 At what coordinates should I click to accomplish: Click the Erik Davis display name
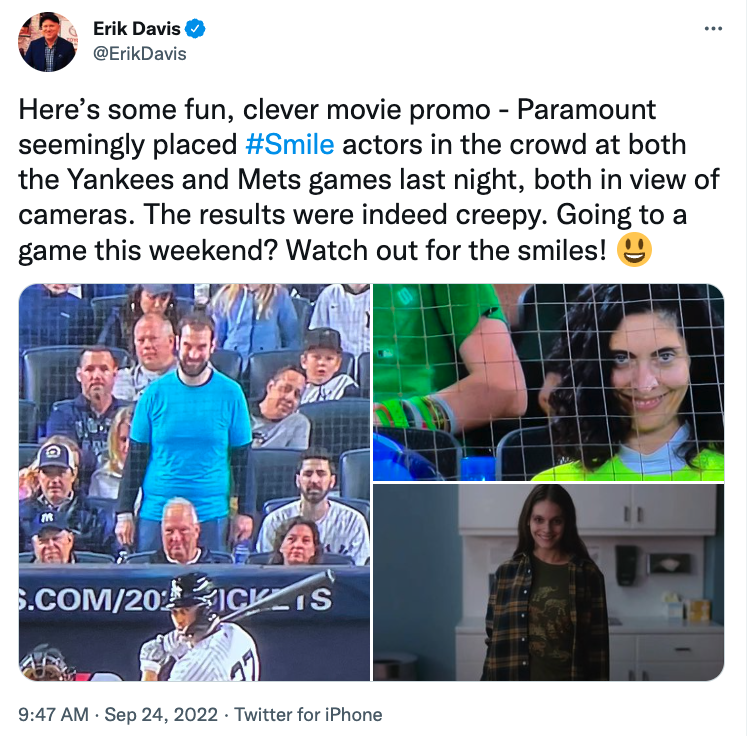click(x=137, y=29)
